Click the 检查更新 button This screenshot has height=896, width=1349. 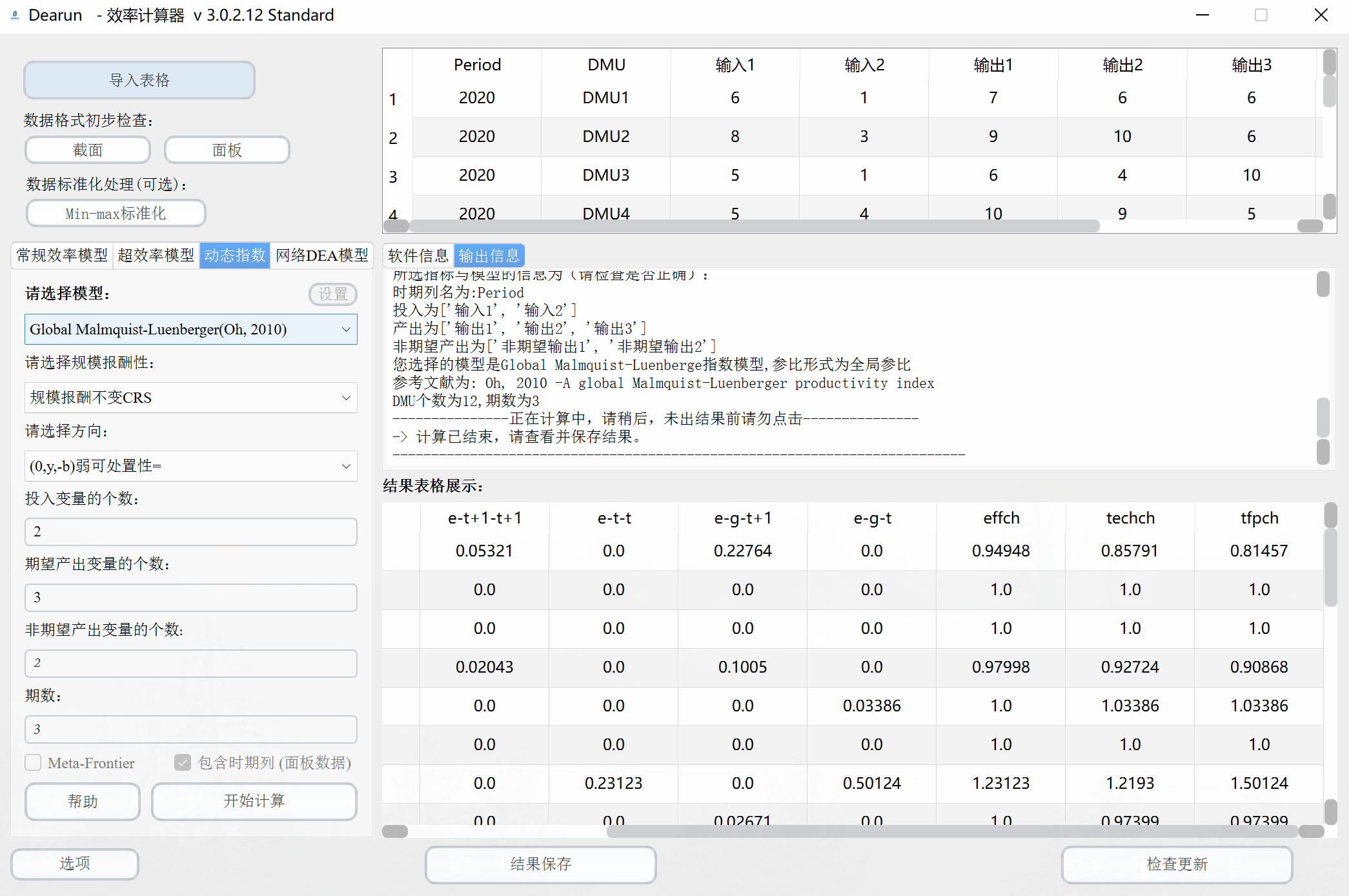click(1176, 864)
